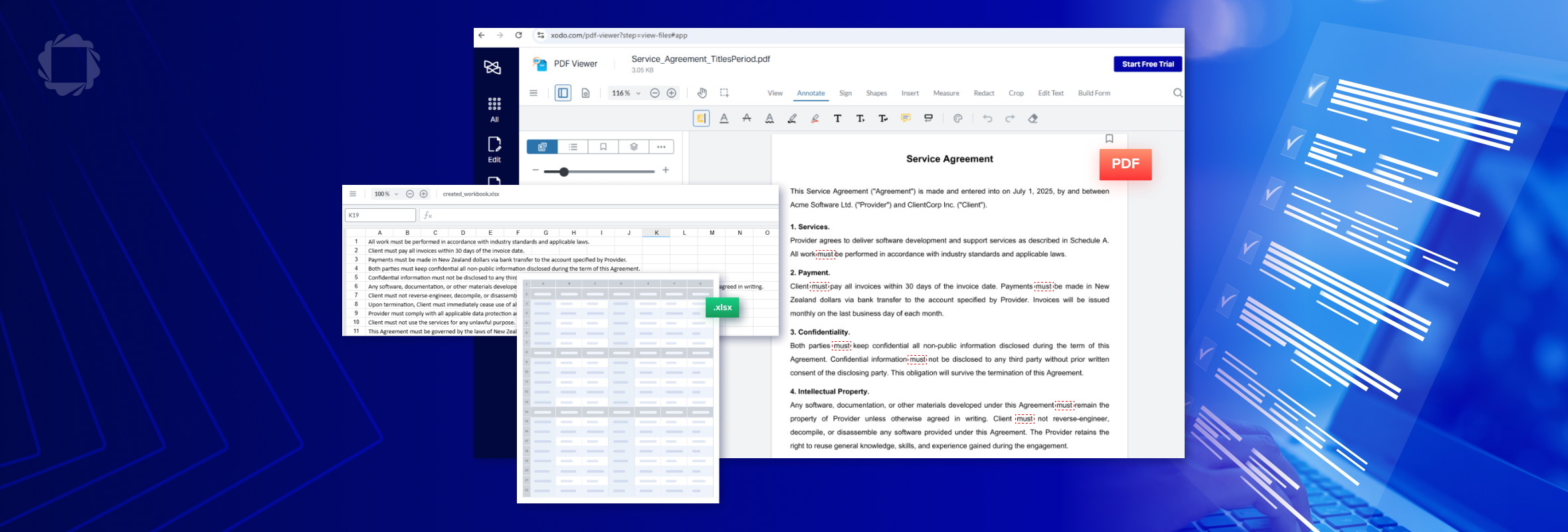Open the PDF viewer hamburger menu

click(x=534, y=93)
